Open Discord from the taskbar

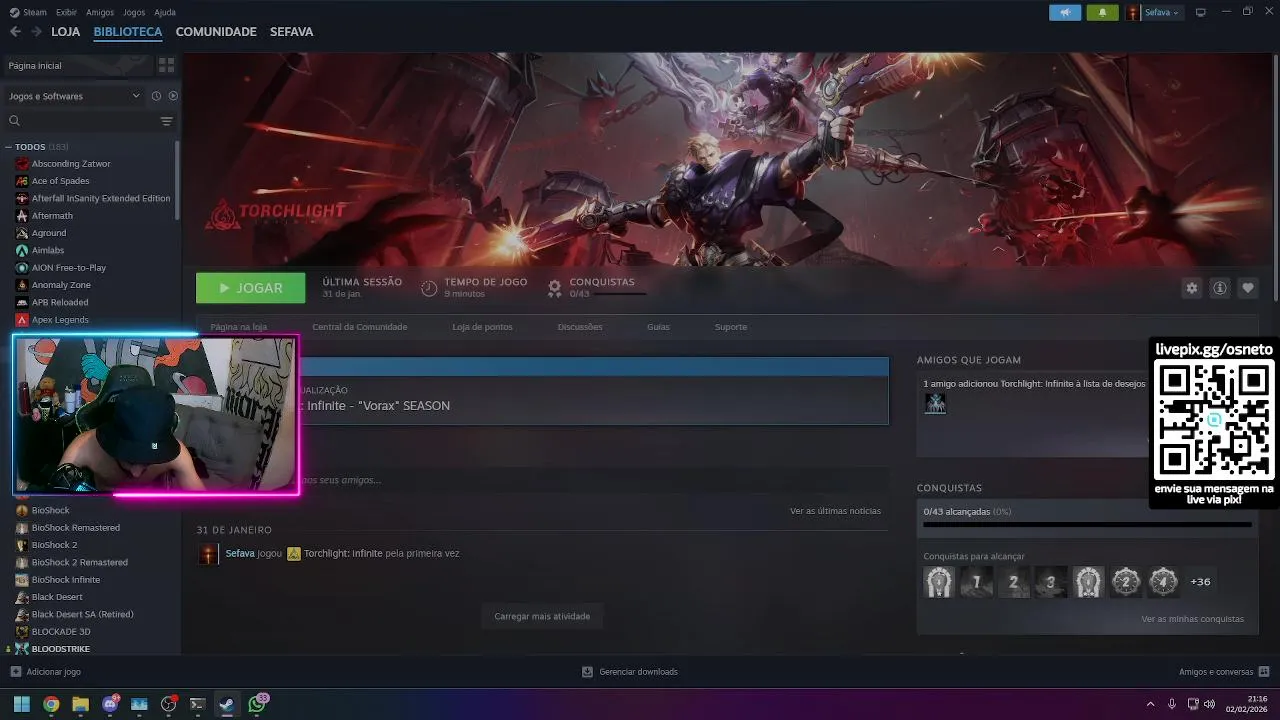110,704
